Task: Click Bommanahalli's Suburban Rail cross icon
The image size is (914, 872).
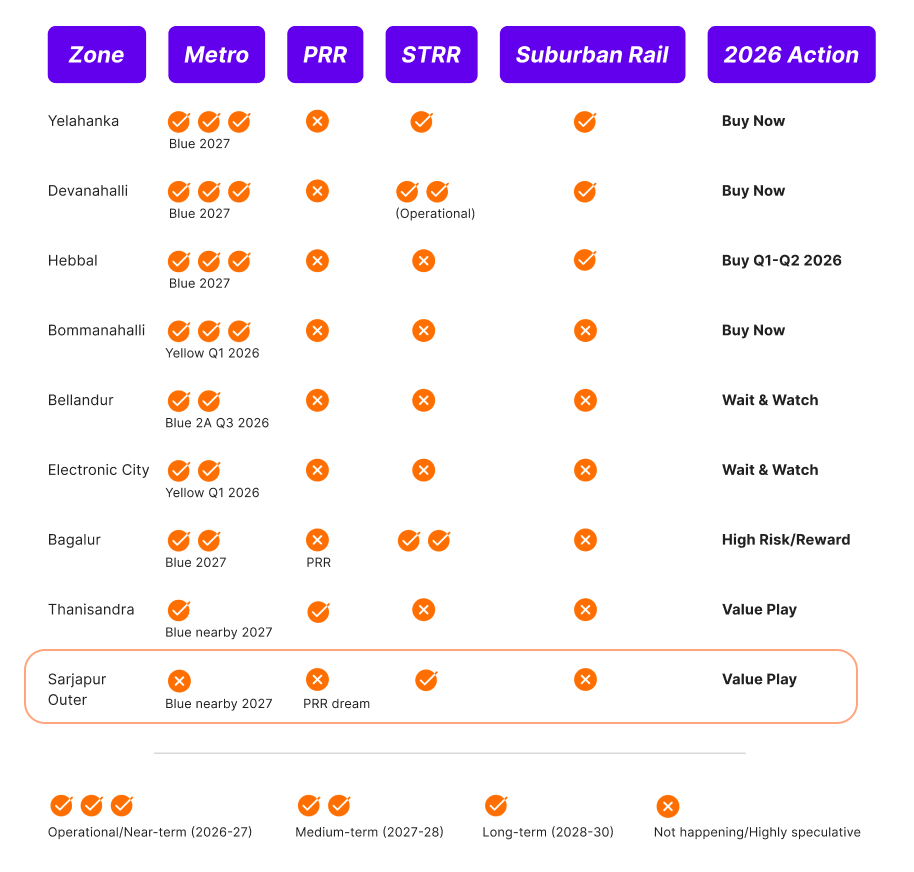Action: tap(585, 330)
